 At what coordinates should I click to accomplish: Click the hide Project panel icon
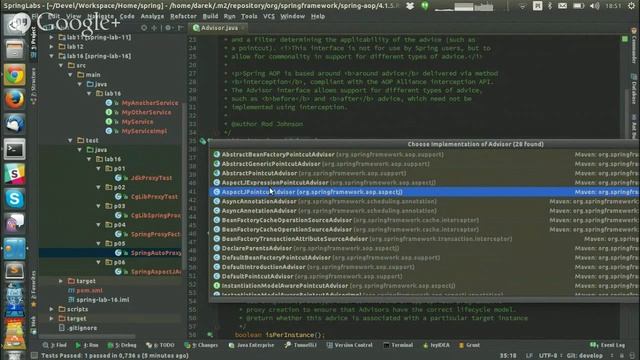180,28
